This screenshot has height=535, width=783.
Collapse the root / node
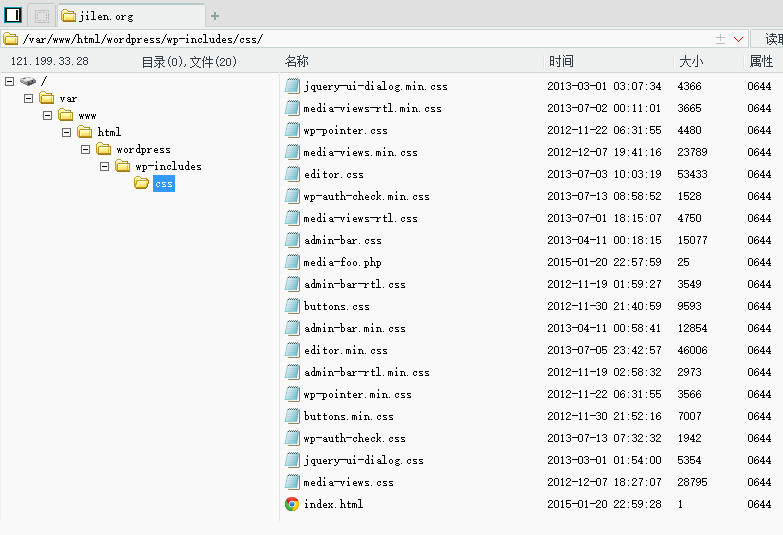coord(9,81)
